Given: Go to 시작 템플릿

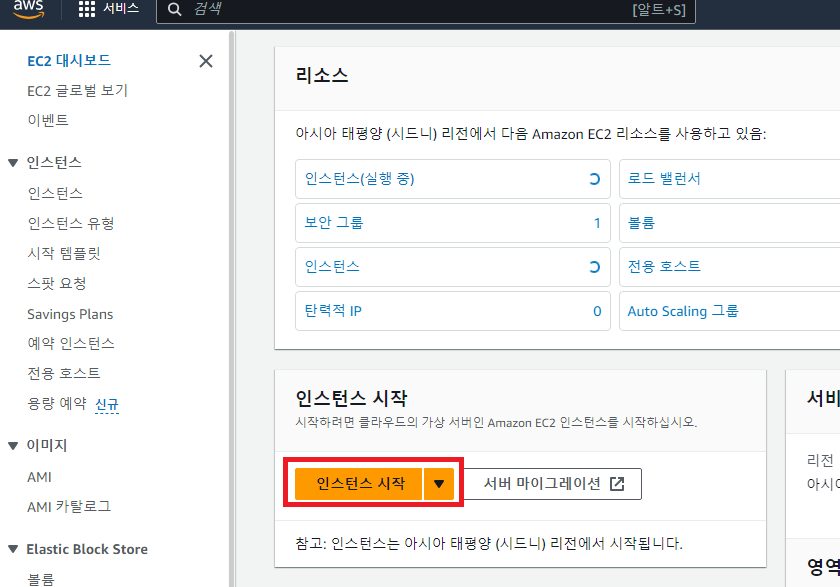Looking at the screenshot, I should click(x=64, y=253).
